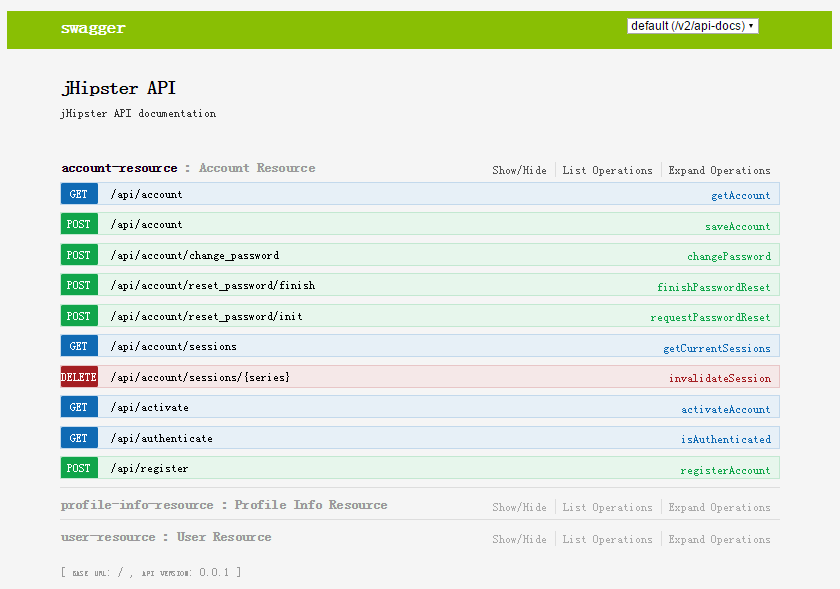The width and height of the screenshot is (840, 589).
Task: Toggle Show/Hide for profile-info-resource
Action: point(519,507)
